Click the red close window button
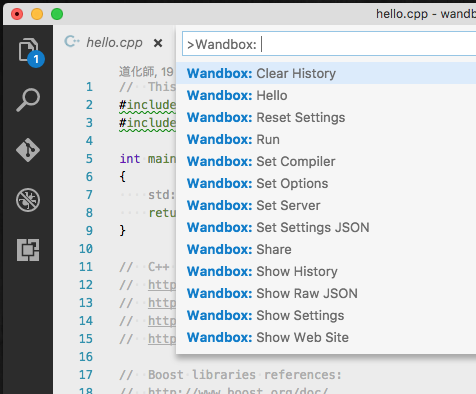476x394 pixels. [x=17, y=14]
